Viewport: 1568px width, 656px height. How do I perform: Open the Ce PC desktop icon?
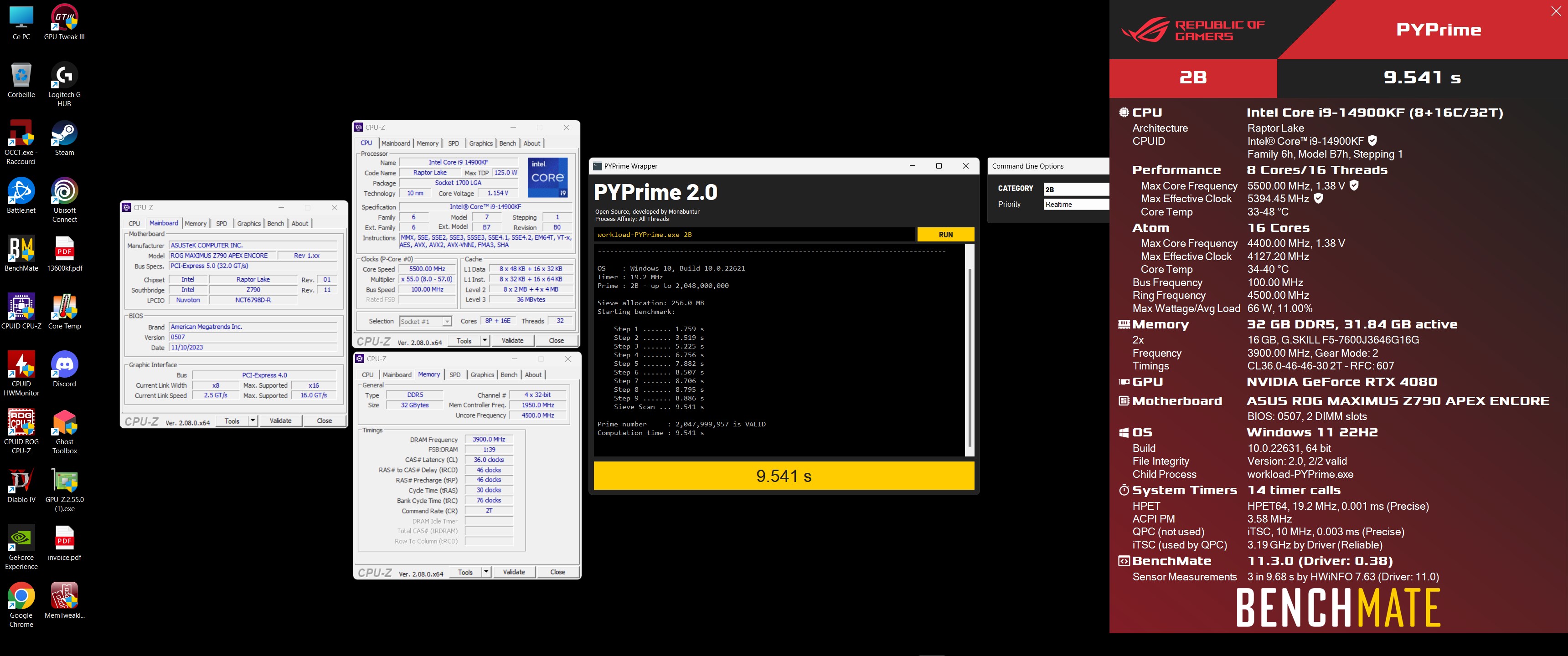click(x=21, y=22)
